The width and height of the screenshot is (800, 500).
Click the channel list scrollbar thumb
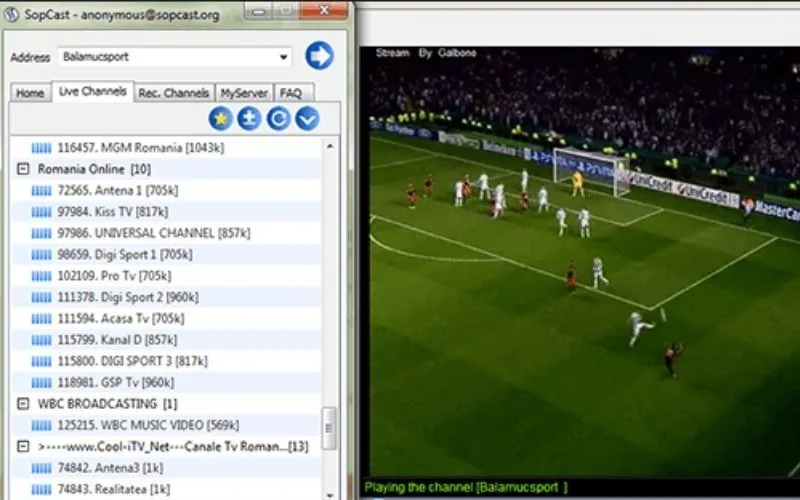329,428
